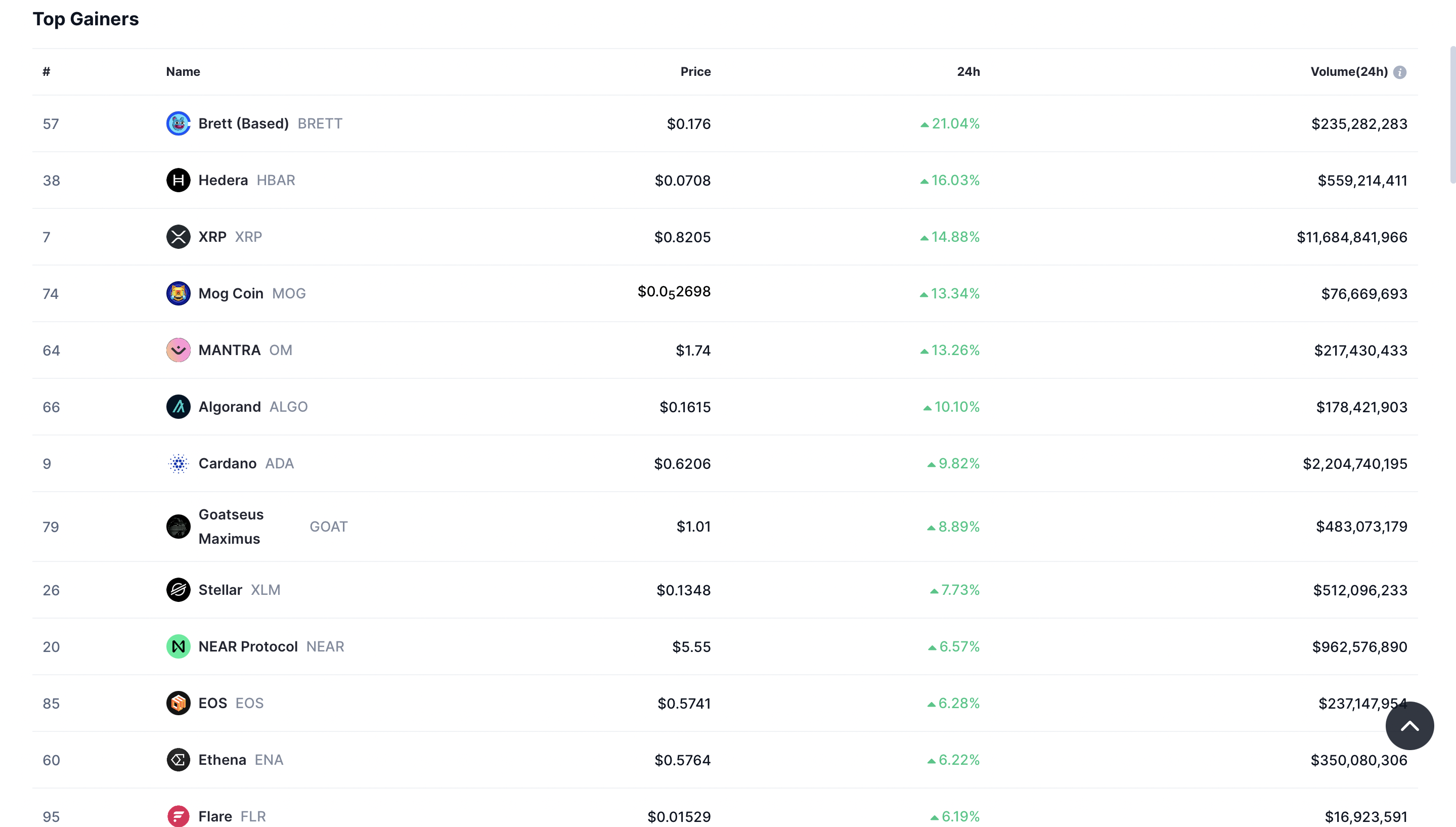Click the HBAR ticker symbol
The height and width of the screenshot is (827, 1456).
[x=276, y=180]
